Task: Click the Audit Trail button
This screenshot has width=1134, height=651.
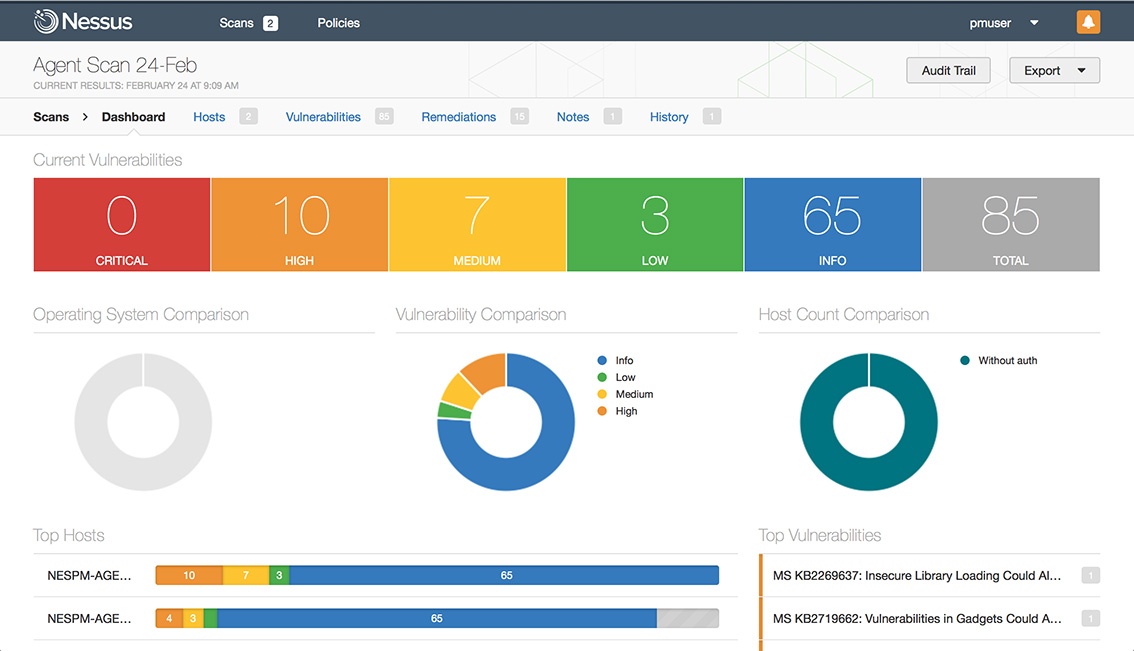Action: (x=947, y=70)
